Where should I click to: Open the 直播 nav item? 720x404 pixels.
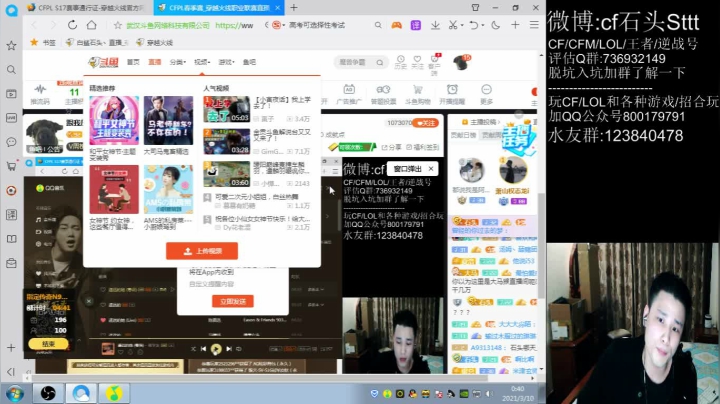click(x=155, y=62)
